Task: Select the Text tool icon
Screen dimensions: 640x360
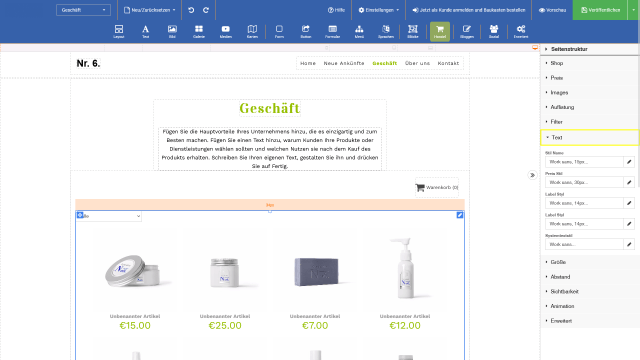Action: coord(145,31)
